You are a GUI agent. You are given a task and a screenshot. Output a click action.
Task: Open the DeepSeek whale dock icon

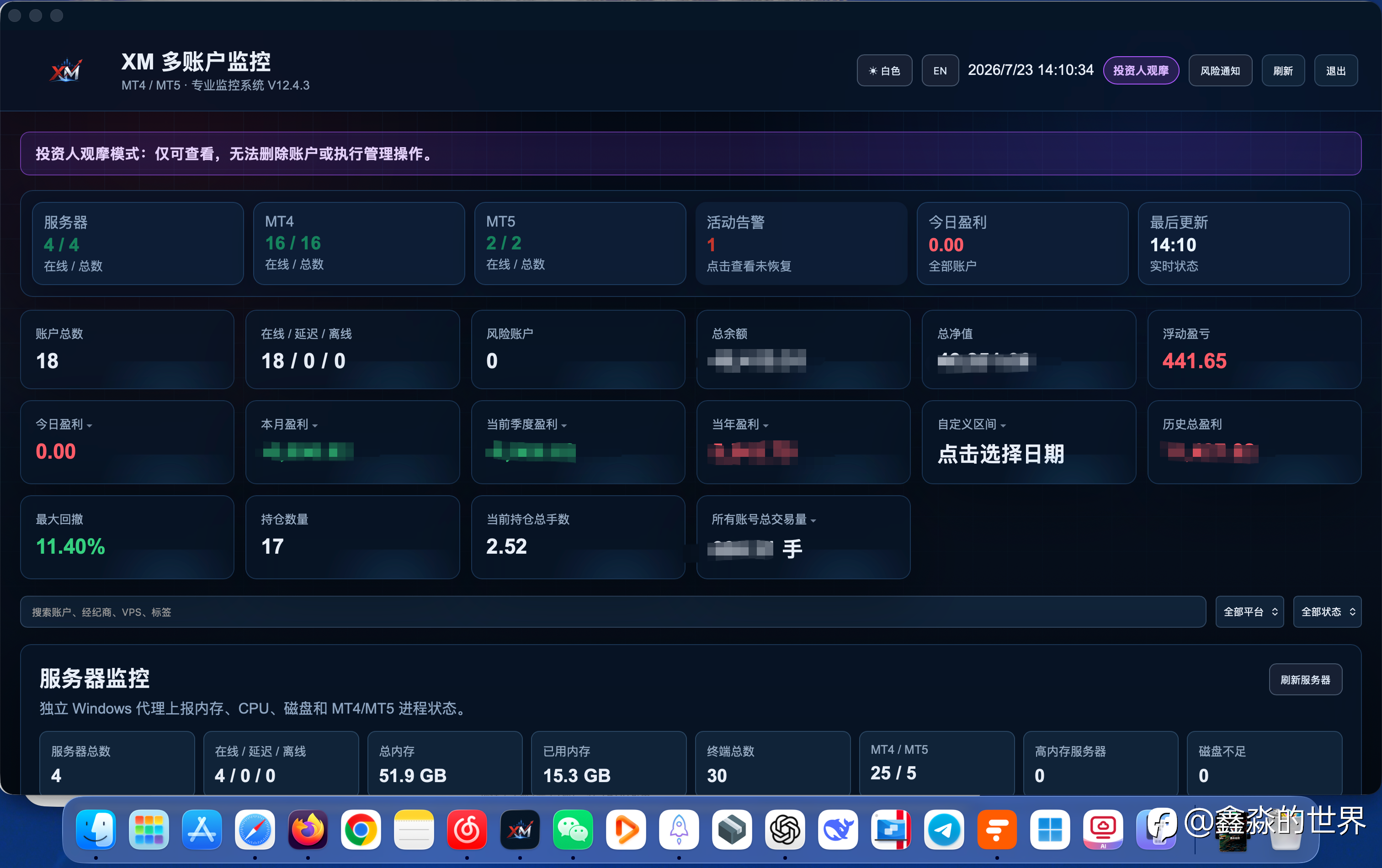[838, 829]
